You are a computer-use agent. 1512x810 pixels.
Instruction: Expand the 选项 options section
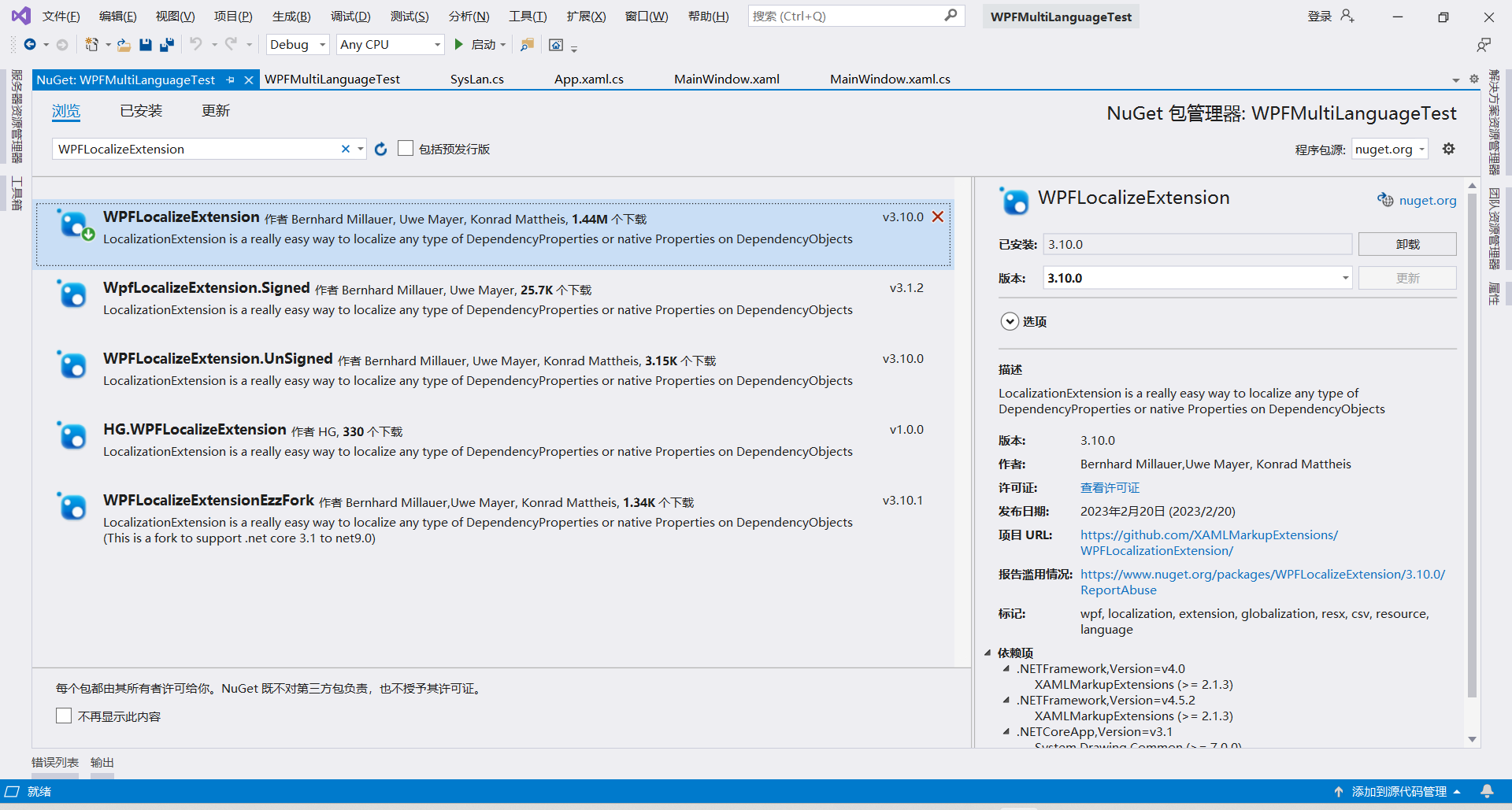(1010, 321)
